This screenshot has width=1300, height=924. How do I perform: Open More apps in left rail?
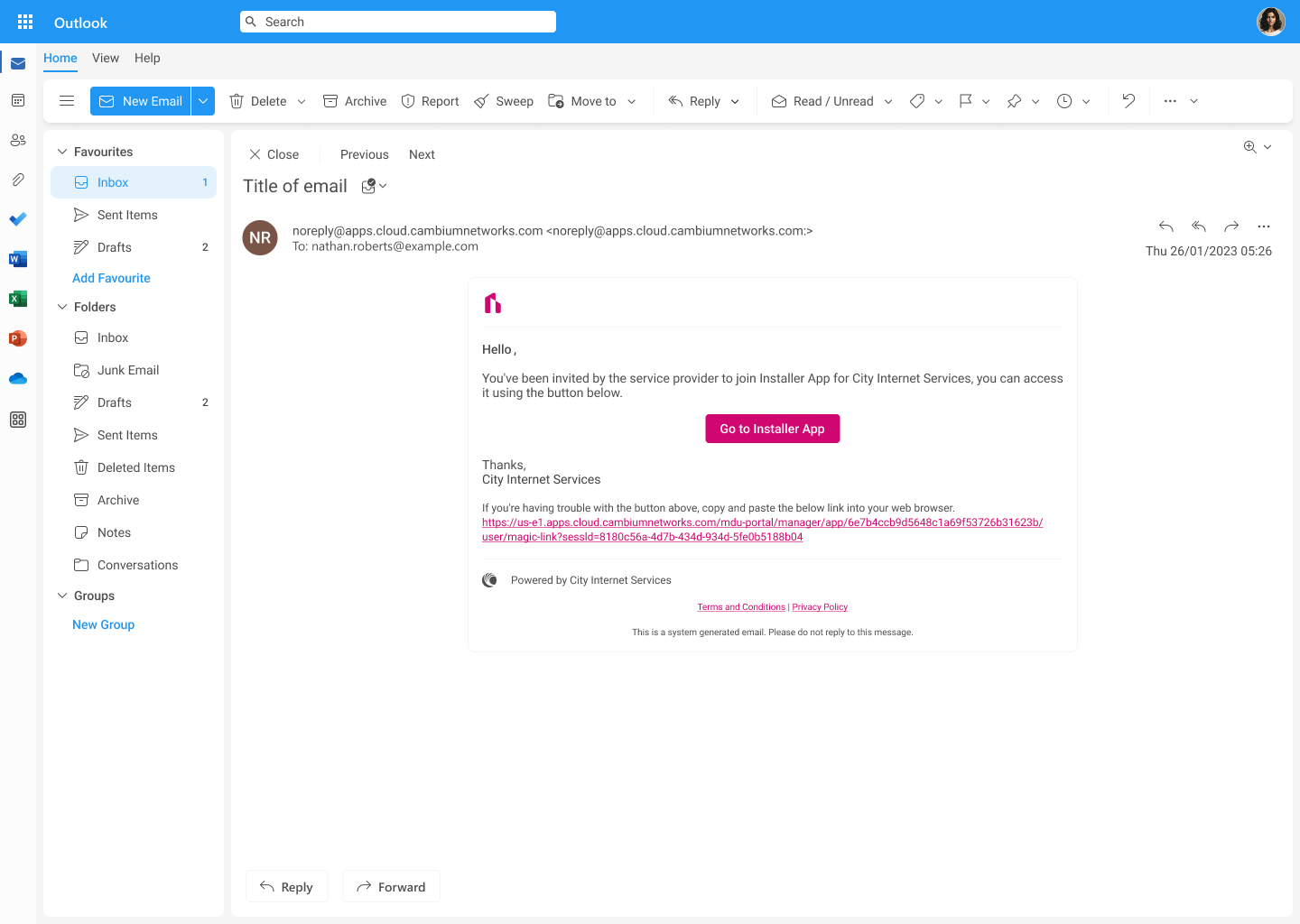(18, 420)
